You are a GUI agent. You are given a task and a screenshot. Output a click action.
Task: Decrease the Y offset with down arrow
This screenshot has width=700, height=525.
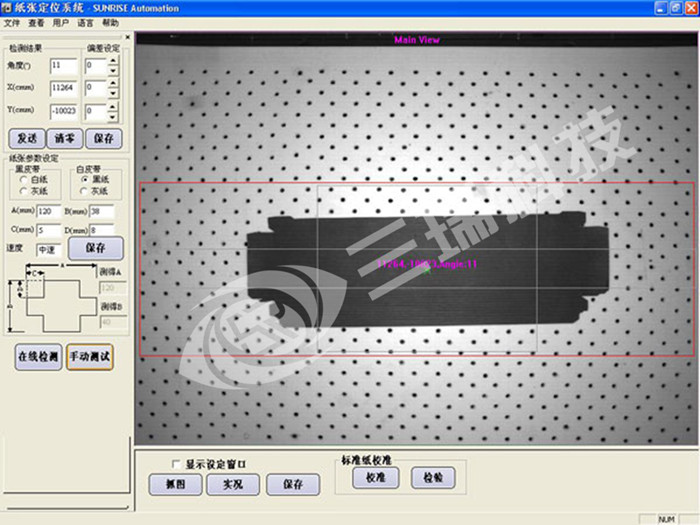pos(113,117)
